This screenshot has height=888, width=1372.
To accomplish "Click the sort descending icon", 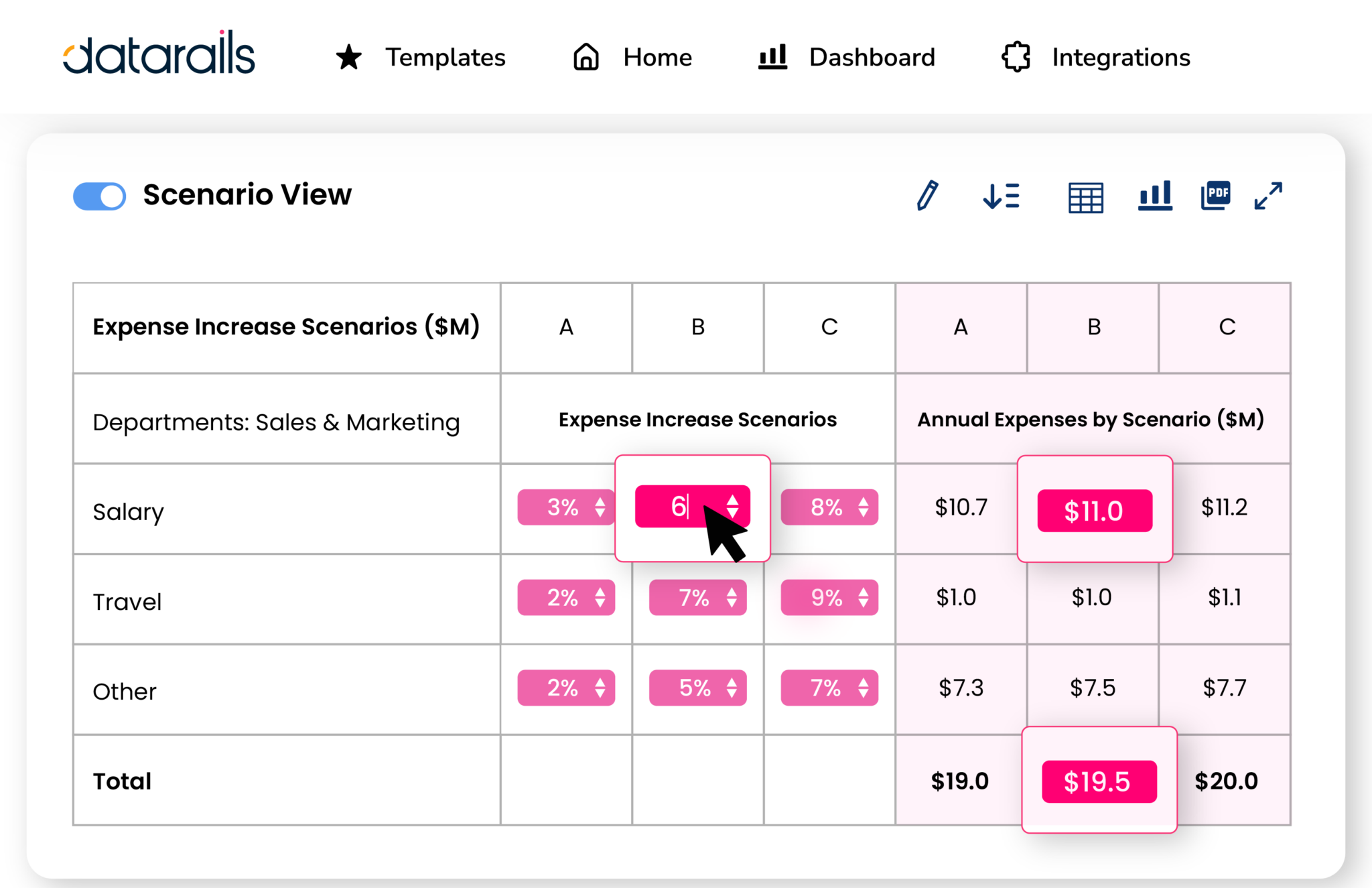I will pos(1001,196).
